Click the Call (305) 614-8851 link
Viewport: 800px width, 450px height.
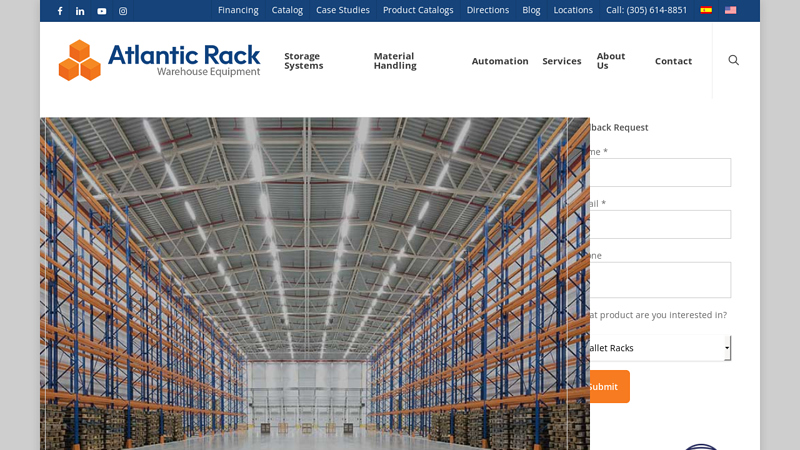(646, 10)
